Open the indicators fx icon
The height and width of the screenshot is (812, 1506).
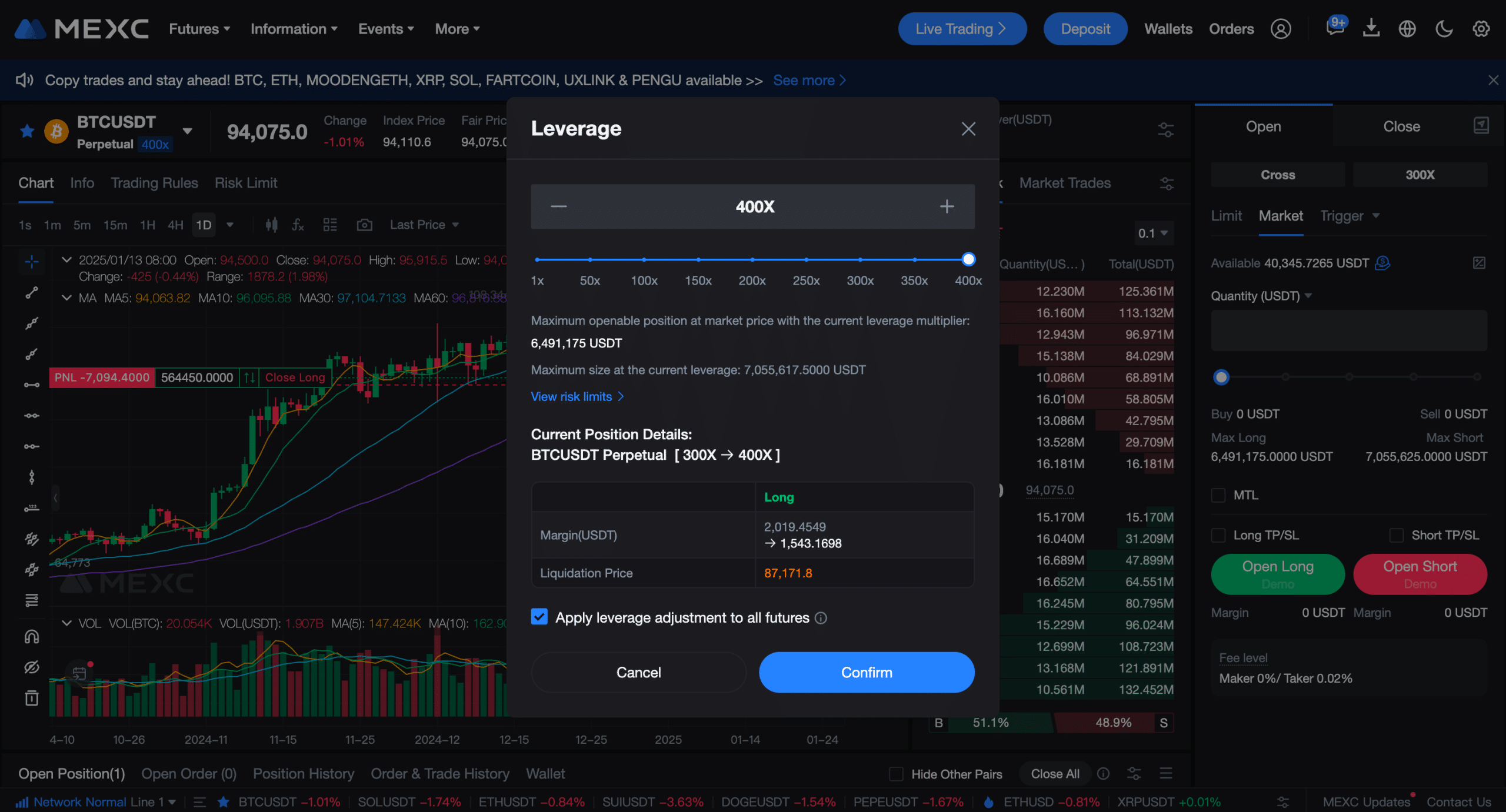click(x=298, y=225)
